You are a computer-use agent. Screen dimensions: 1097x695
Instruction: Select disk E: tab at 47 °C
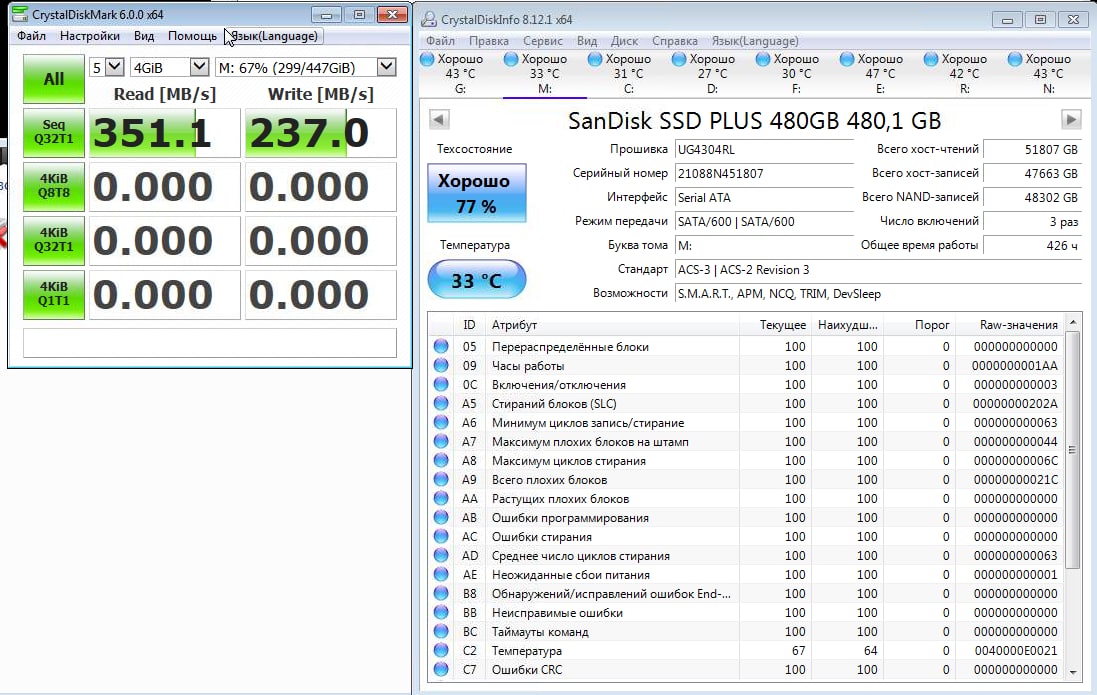click(x=880, y=73)
